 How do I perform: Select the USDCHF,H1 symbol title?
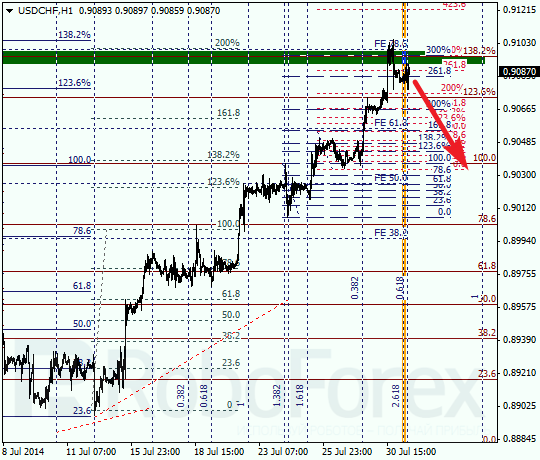45,11
